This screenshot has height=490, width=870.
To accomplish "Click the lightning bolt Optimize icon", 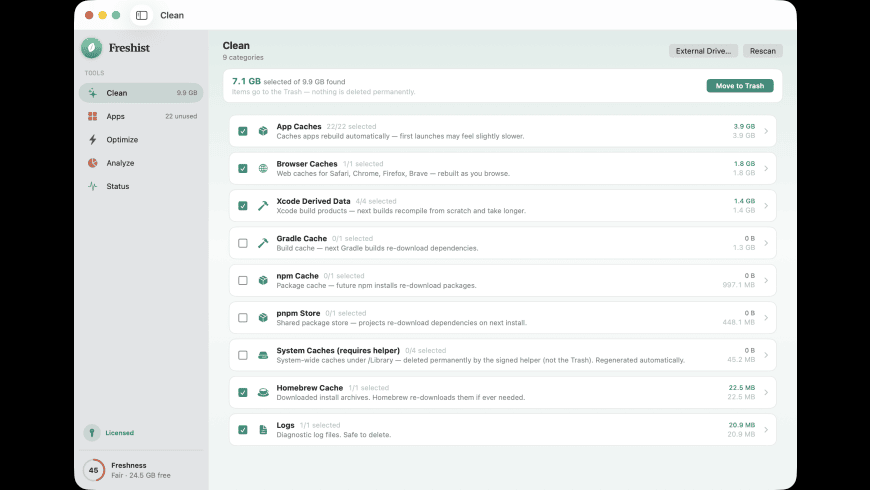I will point(93,139).
